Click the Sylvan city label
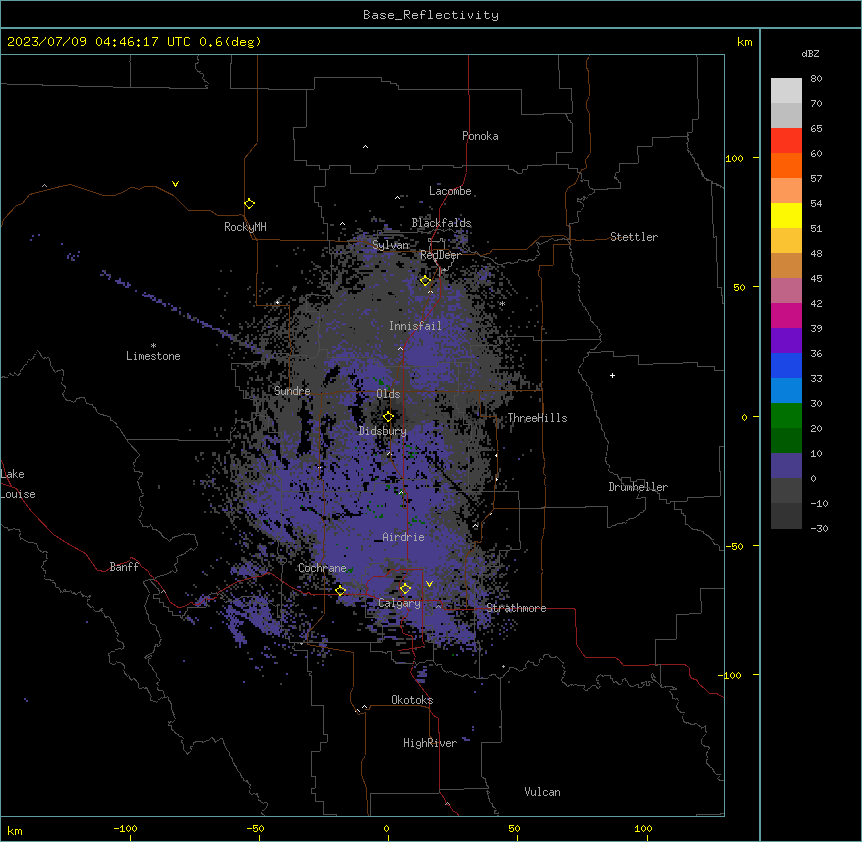The height and width of the screenshot is (842, 862). click(x=390, y=245)
